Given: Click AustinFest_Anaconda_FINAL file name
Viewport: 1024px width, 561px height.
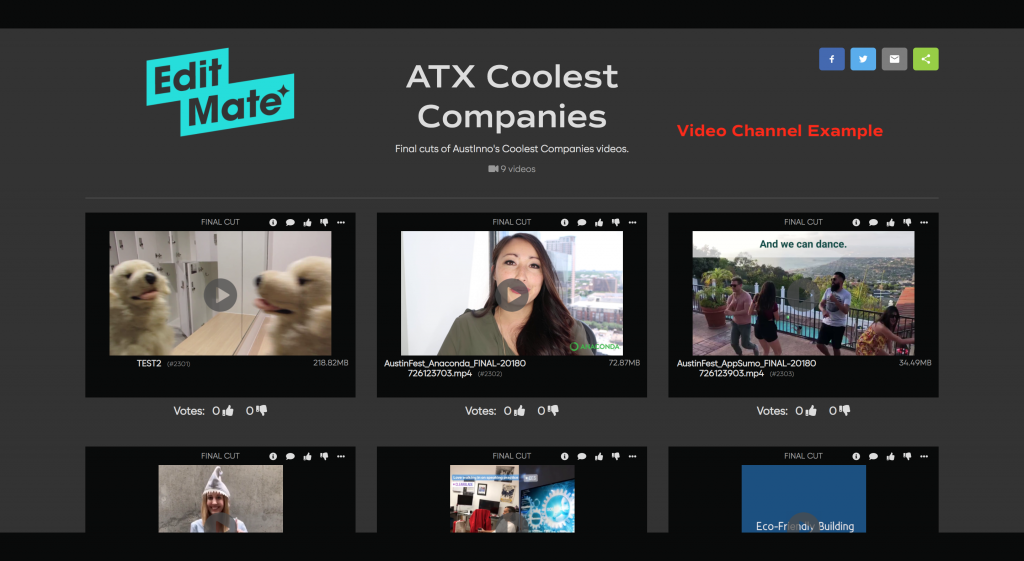Looking at the screenshot, I should point(455,368).
